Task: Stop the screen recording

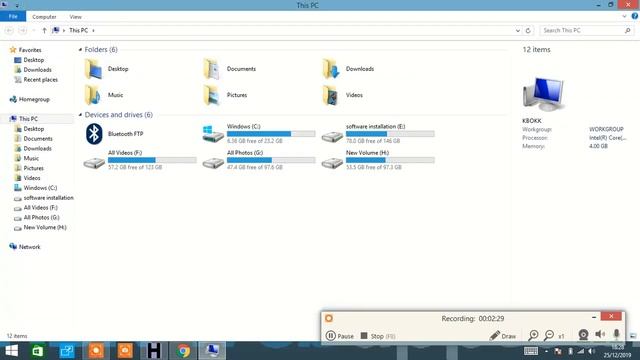Action: [x=378, y=336]
